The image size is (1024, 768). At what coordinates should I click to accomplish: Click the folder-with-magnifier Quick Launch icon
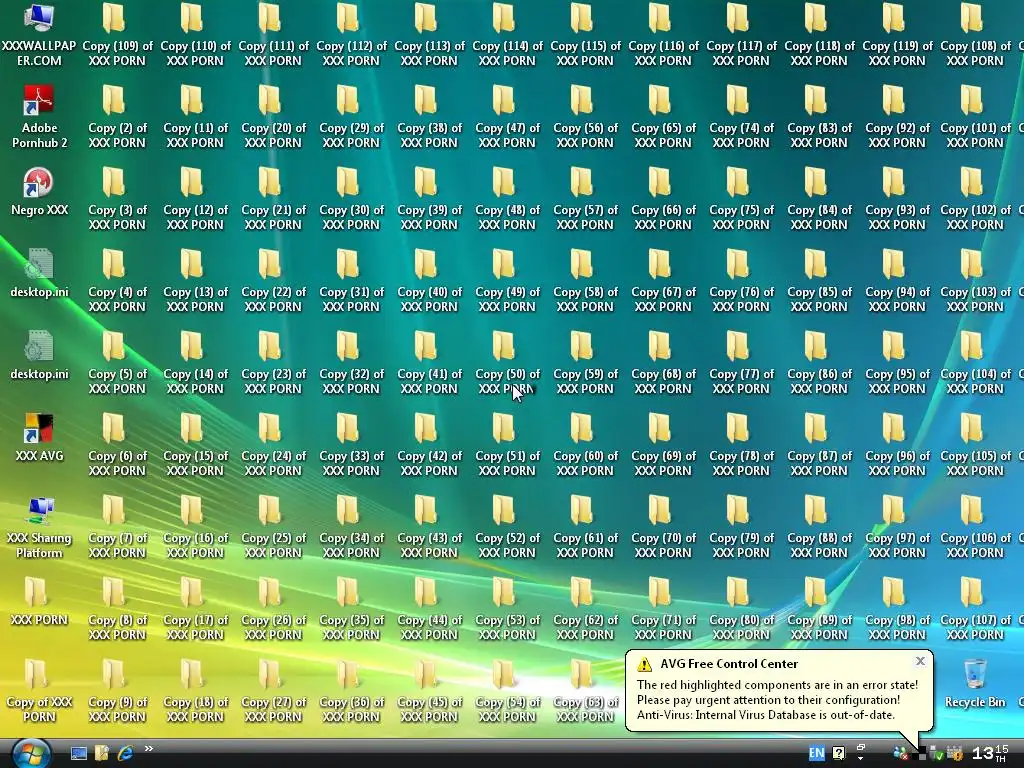pos(101,754)
